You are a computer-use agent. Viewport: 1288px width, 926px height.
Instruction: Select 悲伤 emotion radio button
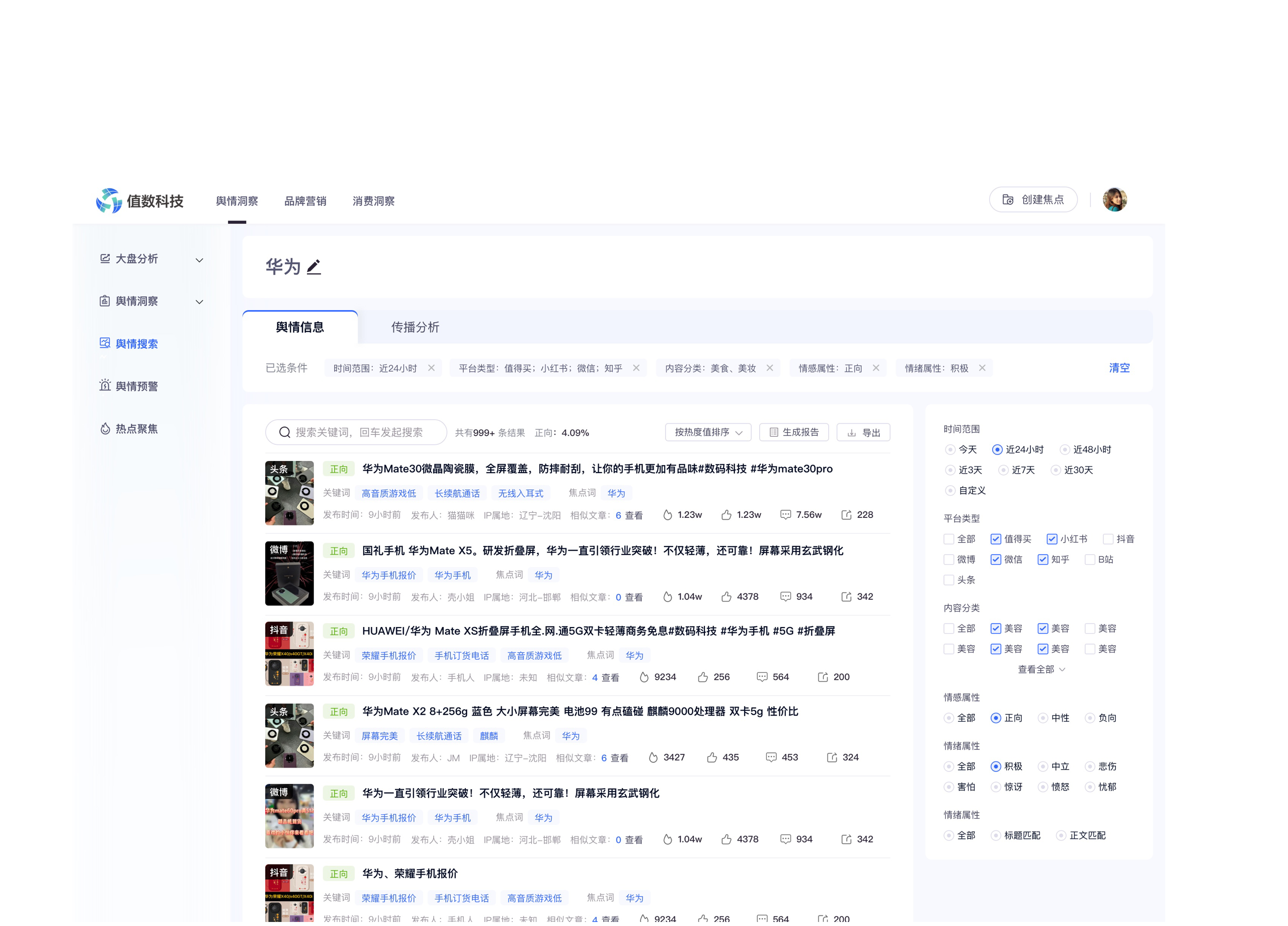(x=1089, y=766)
